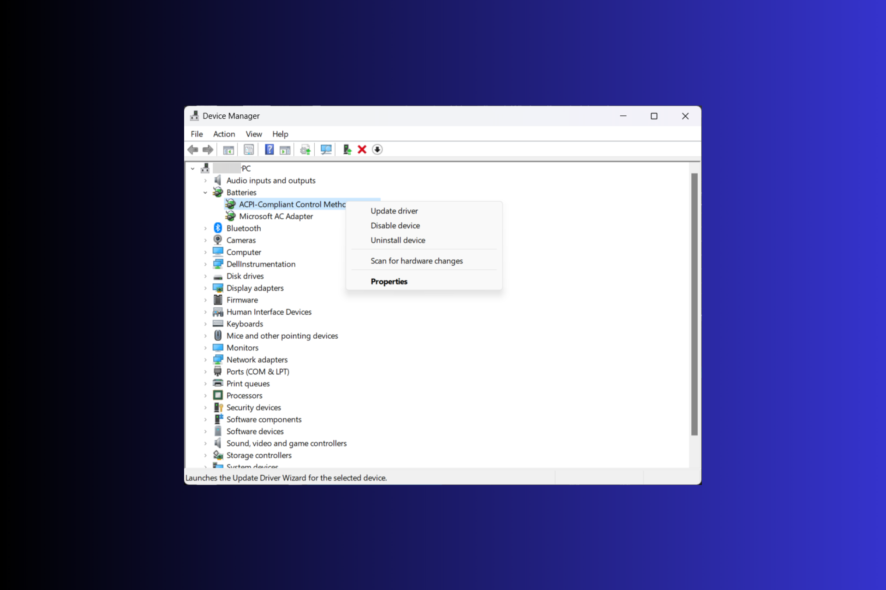The width and height of the screenshot is (886, 590).
Task: Click the circular down-arrow toolbar icon
Action: click(377, 150)
